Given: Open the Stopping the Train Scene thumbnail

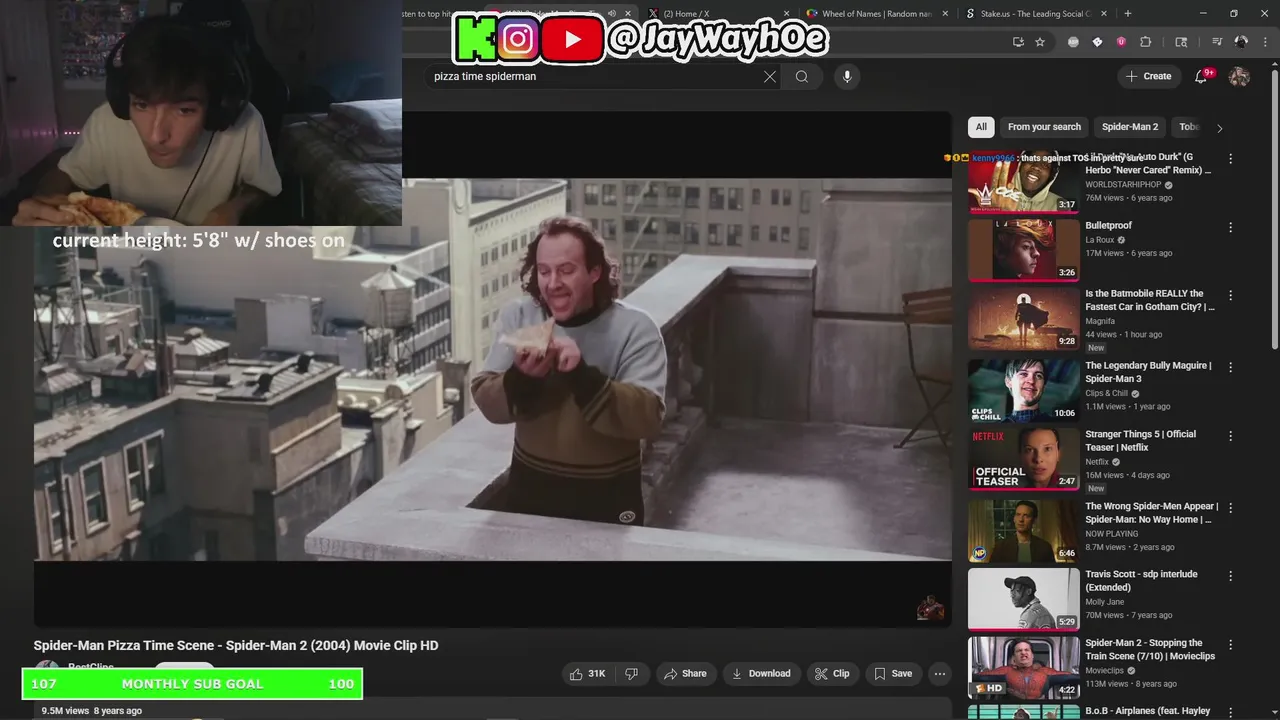Looking at the screenshot, I should [1023, 668].
